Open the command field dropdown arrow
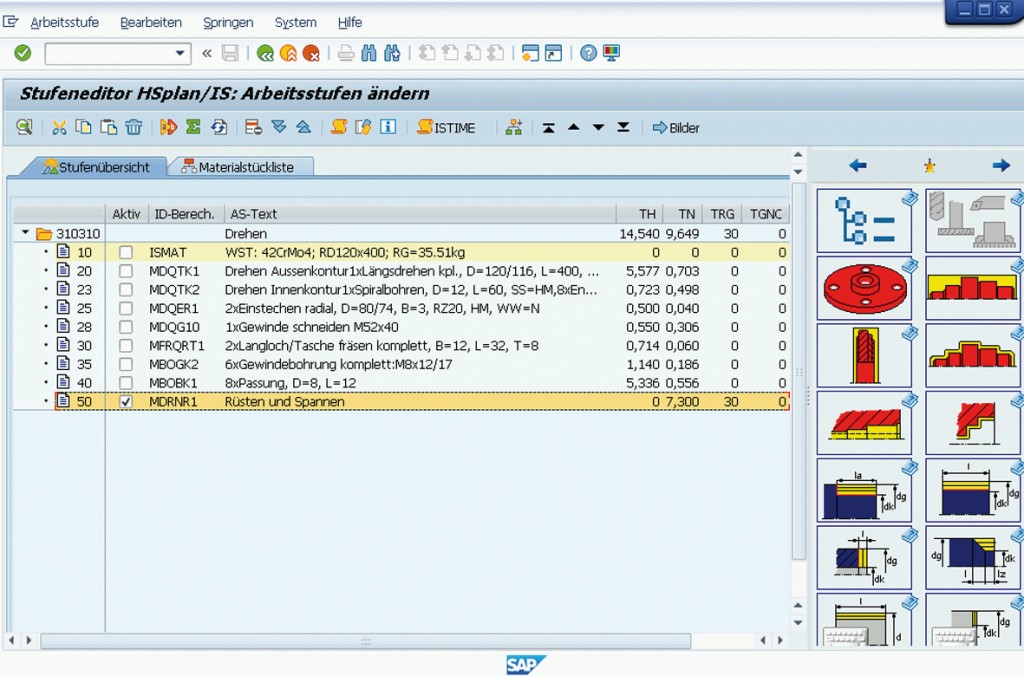1024x677 pixels. (181, 53)
